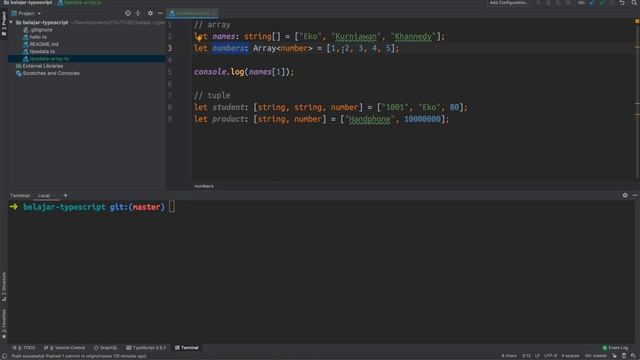The height and width of the screenshot is (360, 640).
Task: Click the Handphone string in line 9
Action: point(370,119)
